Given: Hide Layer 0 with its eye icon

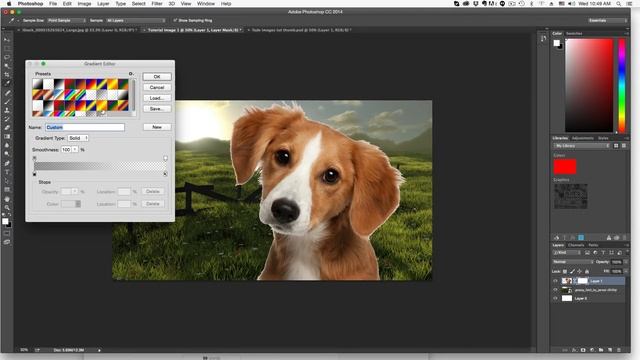Looking at the screenshot, I should tap(555, 298).
